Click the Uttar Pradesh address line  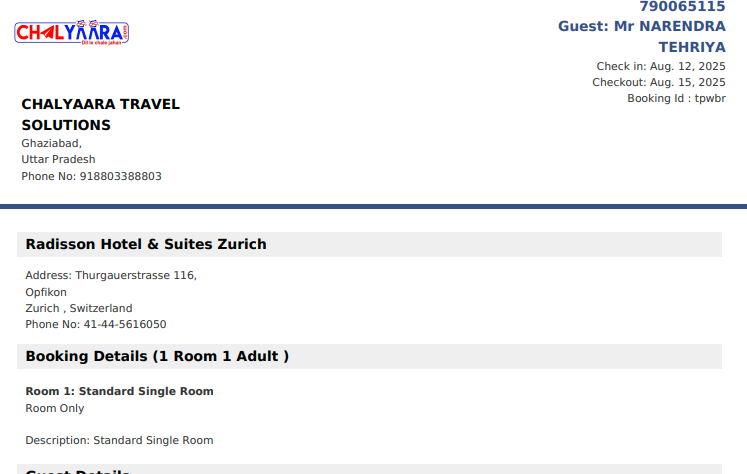pyautogui.click(x=58, y=160)
